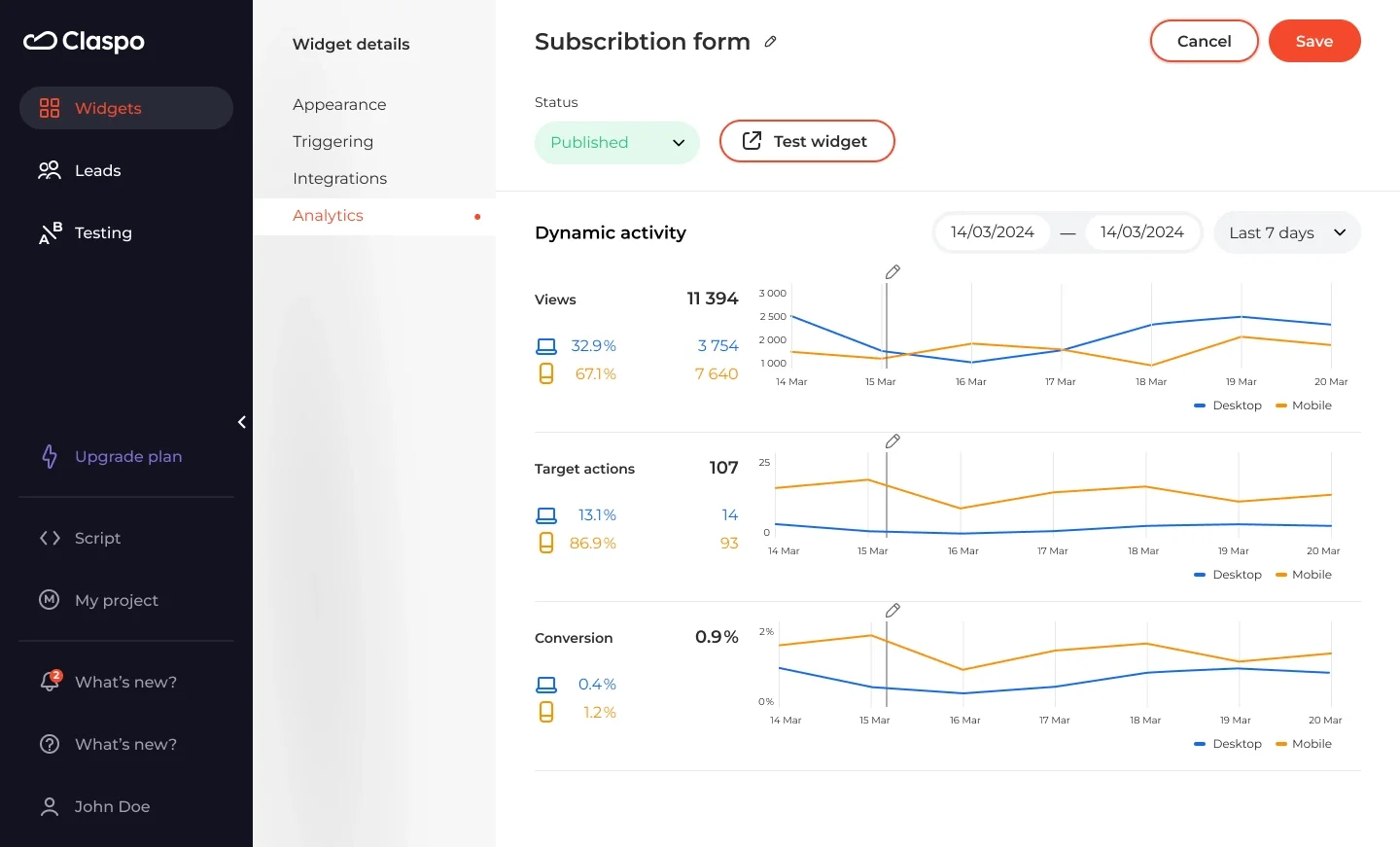Viewport: 1400px width, 847px height.
Task: Collapse the sidebar with the chevron arrow
Action: click(x=241, y=422)
